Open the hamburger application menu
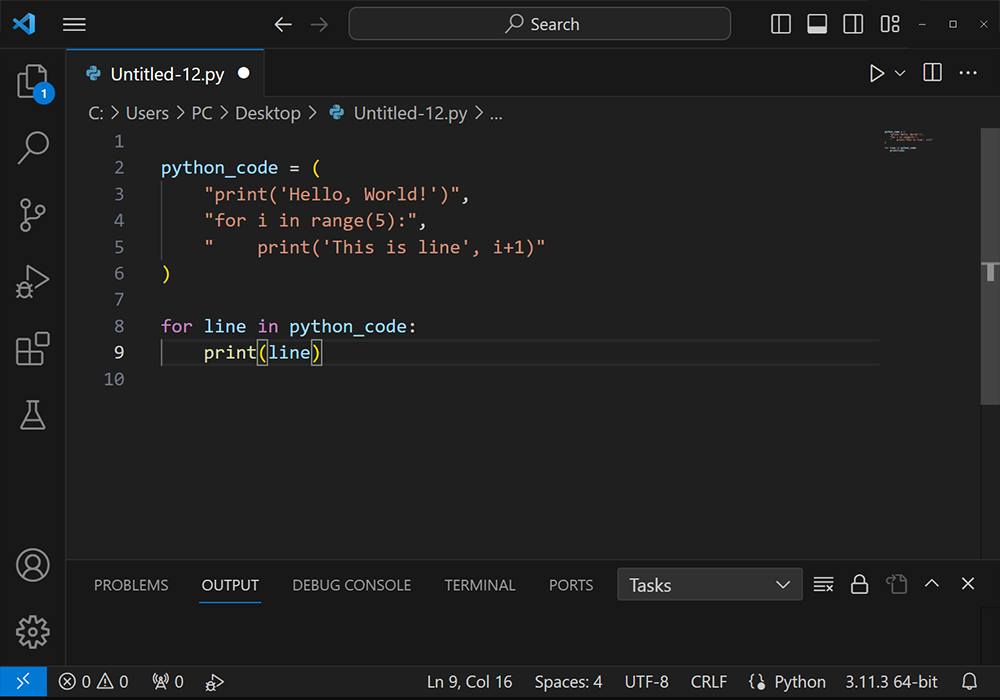The image size is (1000, 700). click(x=74, y=24)
